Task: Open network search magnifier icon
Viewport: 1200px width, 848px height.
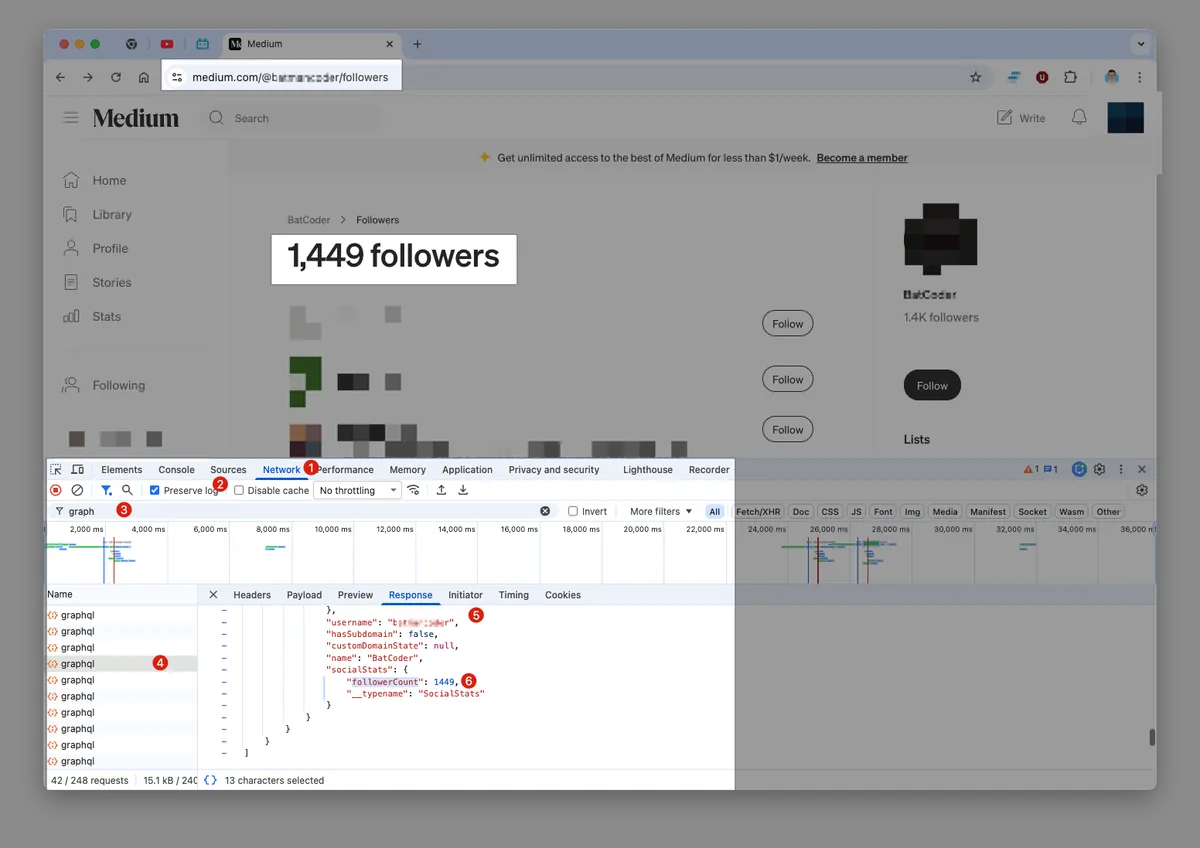Action: pos(127,490)
